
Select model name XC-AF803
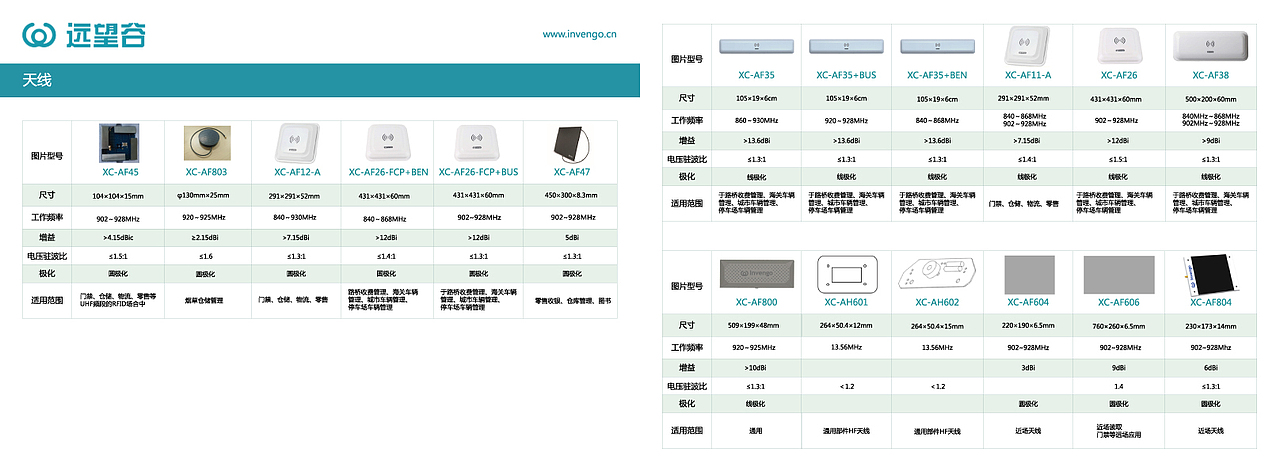tap(207, 172)
